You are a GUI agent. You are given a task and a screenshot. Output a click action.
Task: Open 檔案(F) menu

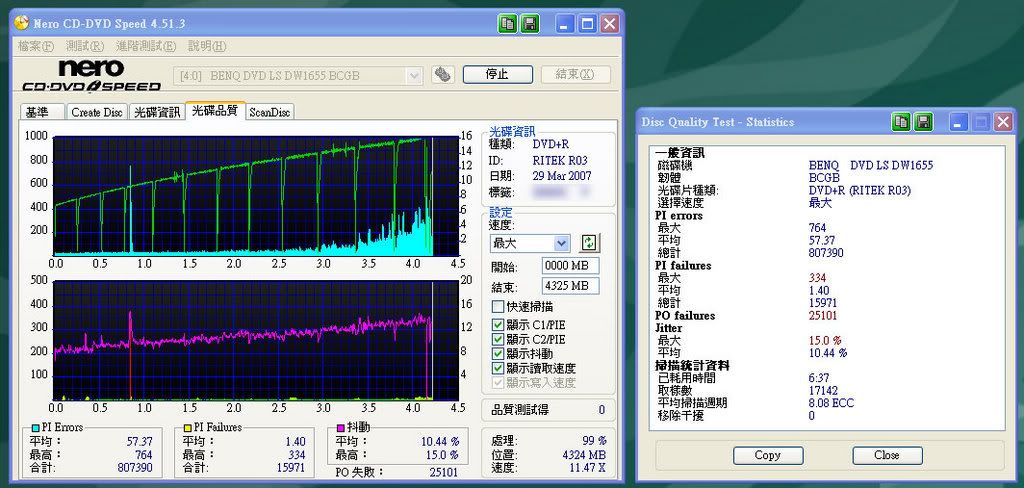(36, 46)
